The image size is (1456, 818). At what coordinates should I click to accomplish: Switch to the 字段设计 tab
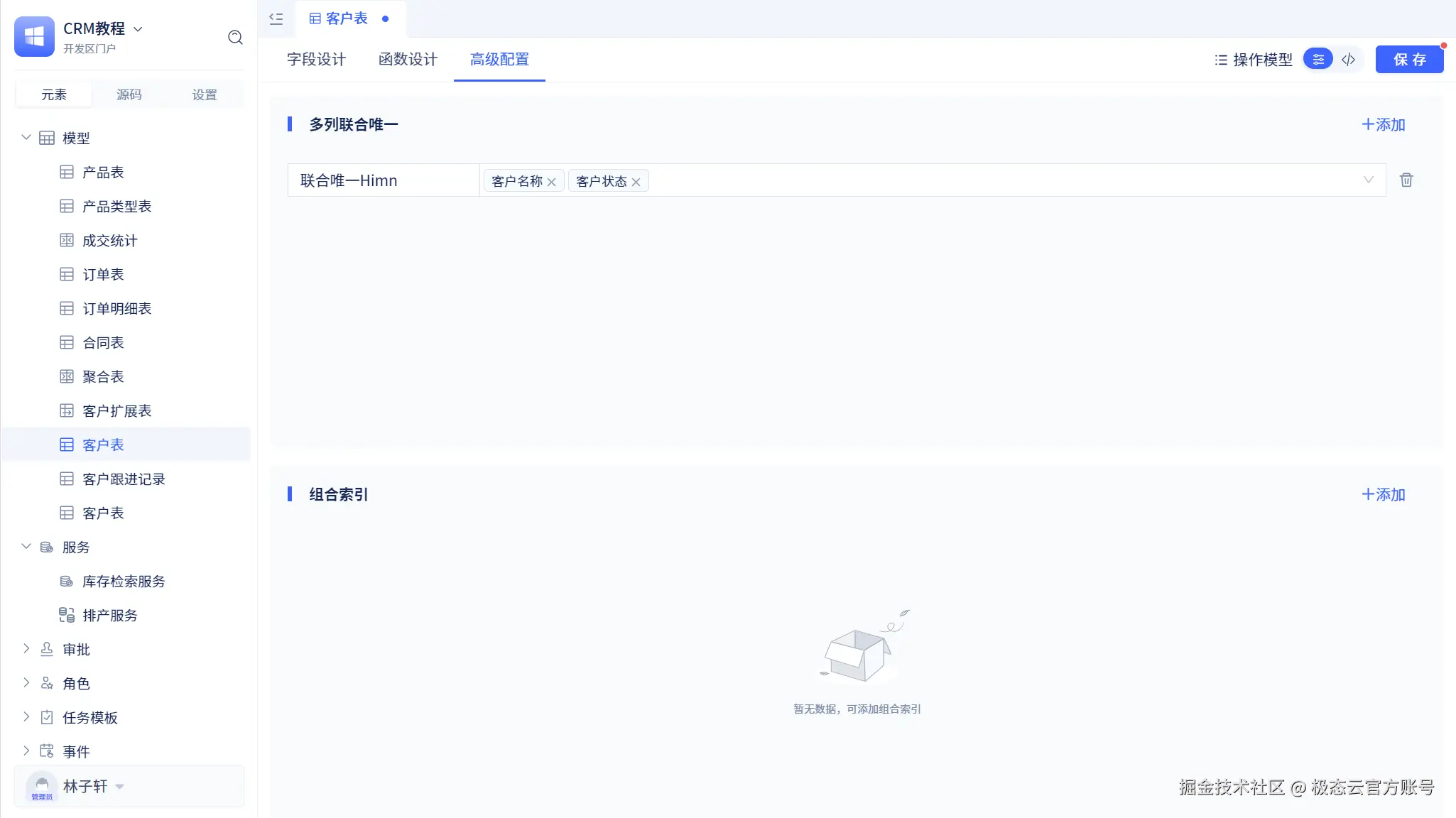316,60
